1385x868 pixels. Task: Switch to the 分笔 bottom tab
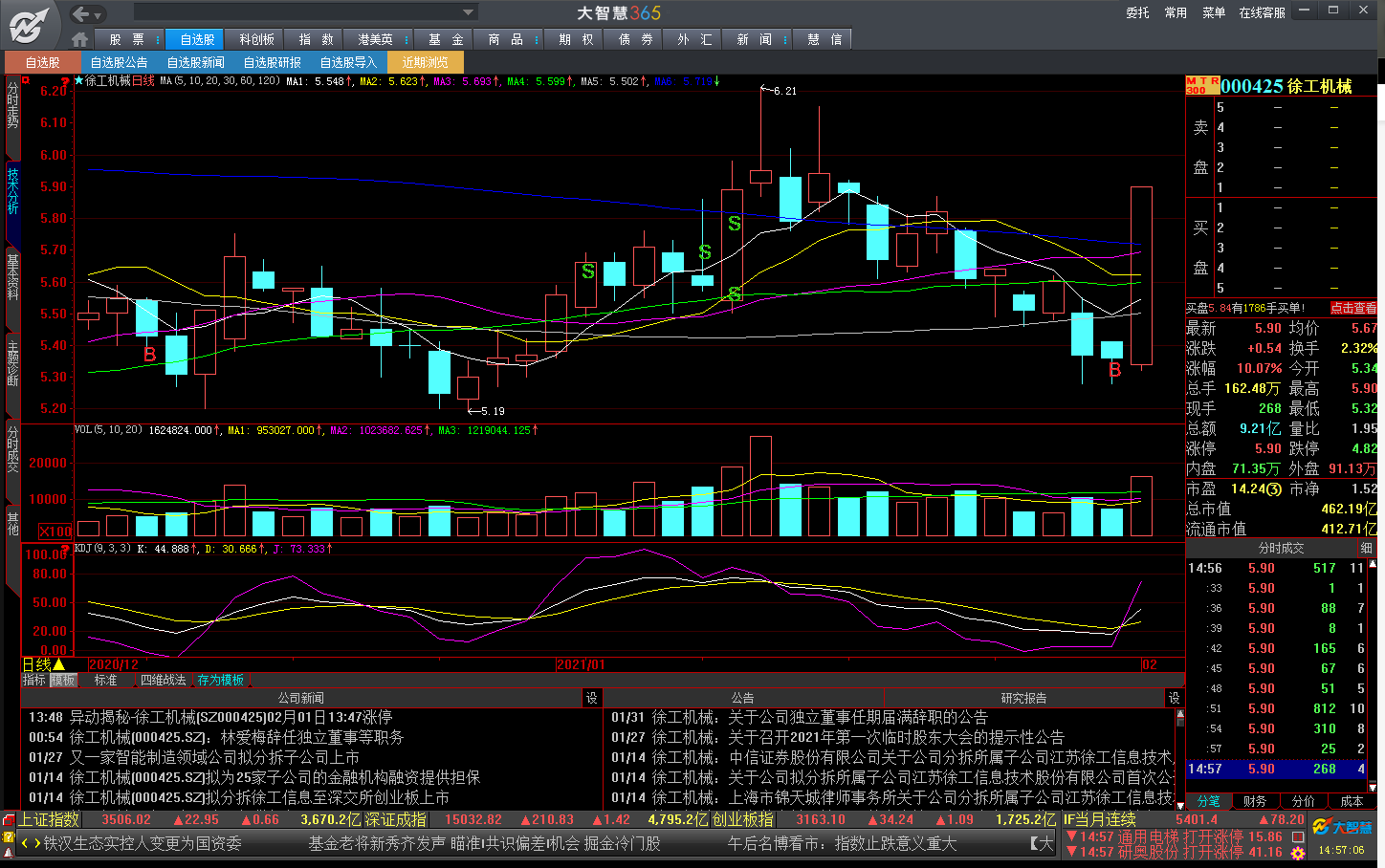click(x=1209, y=801)
